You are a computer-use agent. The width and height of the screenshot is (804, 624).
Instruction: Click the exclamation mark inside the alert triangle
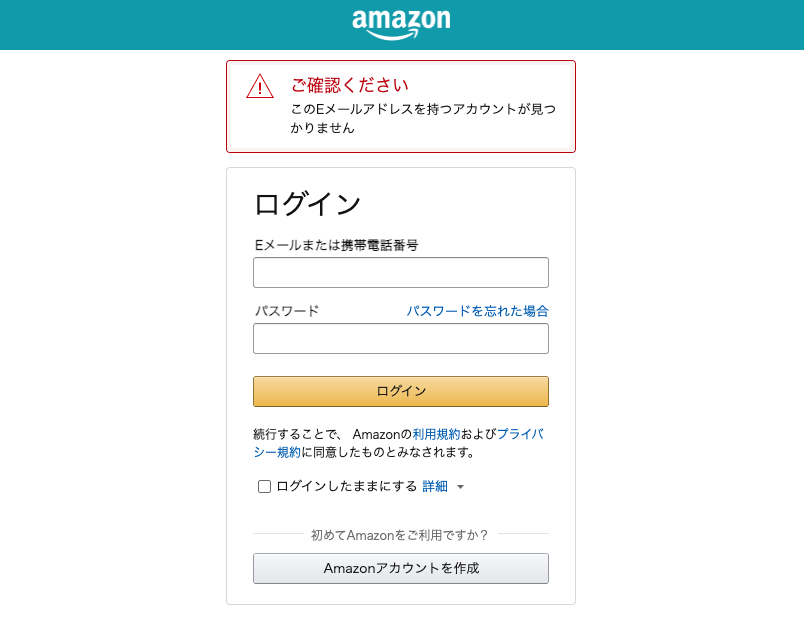tap(259, 87)
